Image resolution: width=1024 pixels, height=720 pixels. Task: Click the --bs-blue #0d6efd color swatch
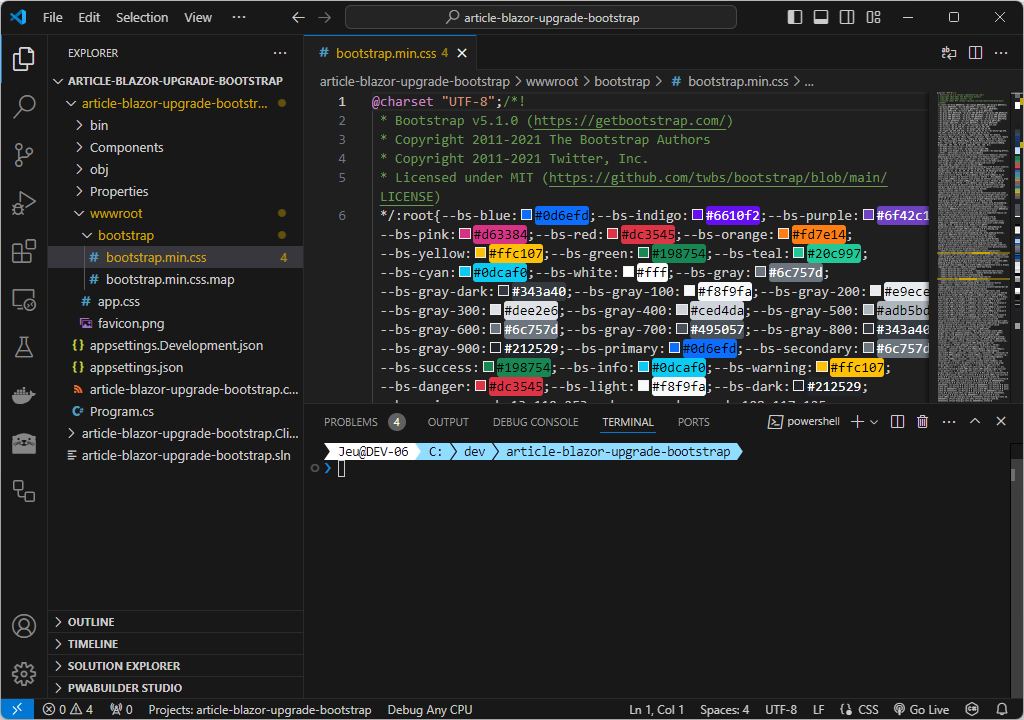click(x=526, y=215)
